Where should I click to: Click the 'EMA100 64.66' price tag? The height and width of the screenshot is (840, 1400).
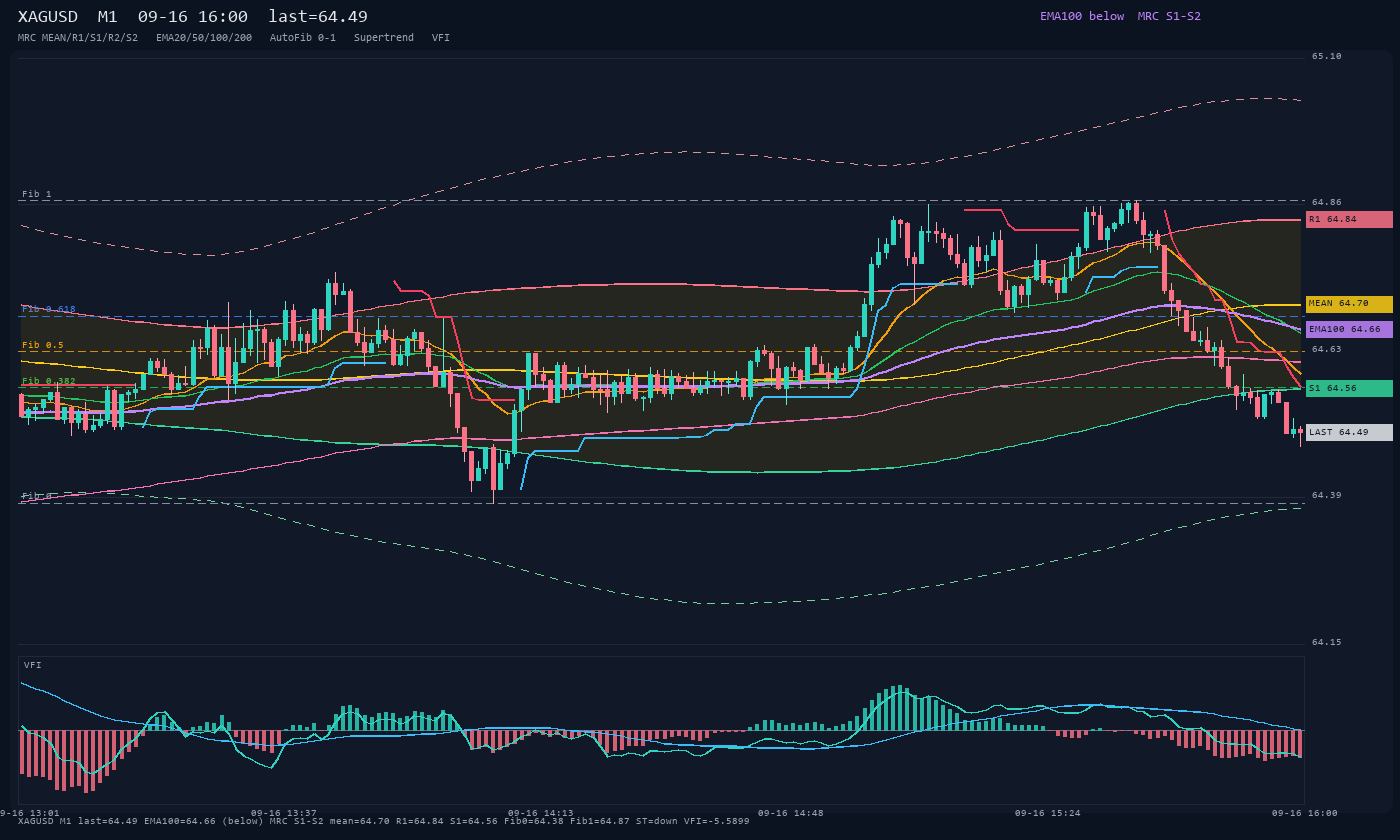(x=1349, y=329)
